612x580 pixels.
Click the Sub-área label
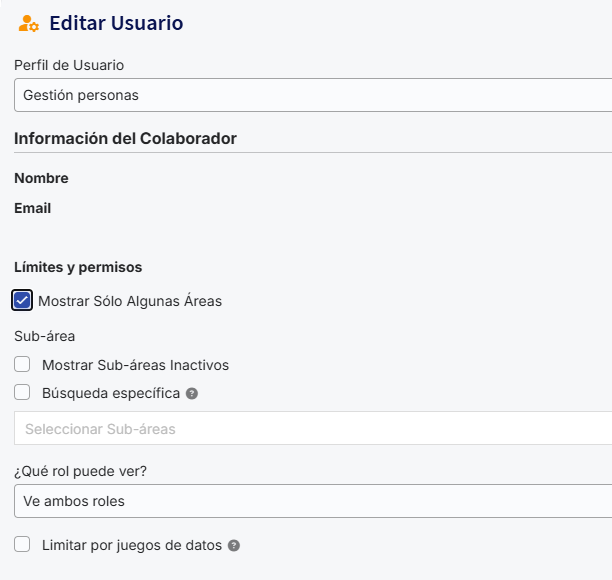[45, 336]
